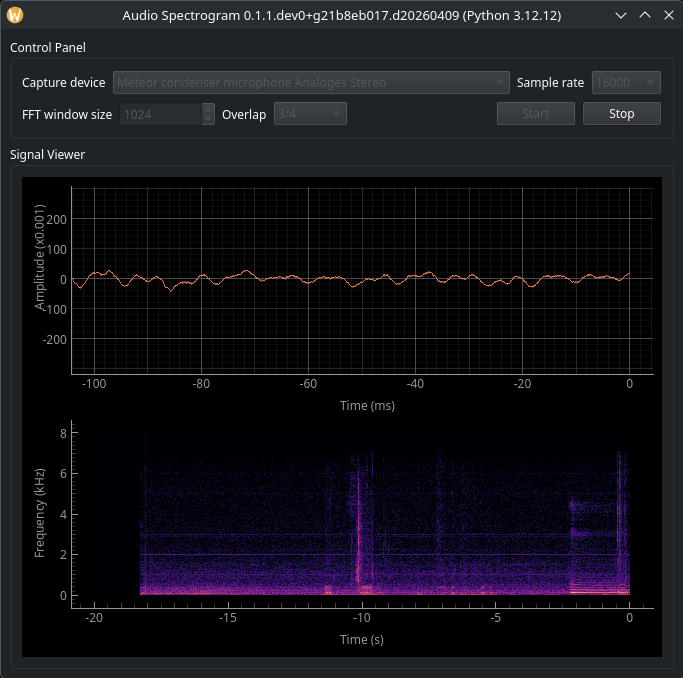Click the spectrogram heatmap plot
The height and width of the screenshot is (678, 683).
362,514
